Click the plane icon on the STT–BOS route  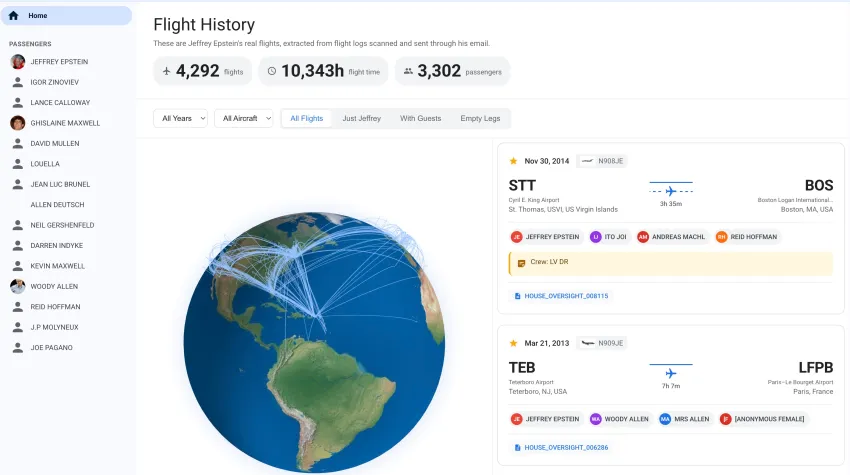point(671,190)
